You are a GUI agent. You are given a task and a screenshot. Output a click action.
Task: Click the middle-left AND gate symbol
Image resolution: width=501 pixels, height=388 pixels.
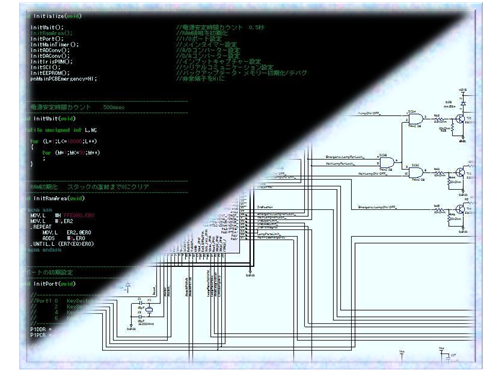pyautogui.click(x=387, y=163)
